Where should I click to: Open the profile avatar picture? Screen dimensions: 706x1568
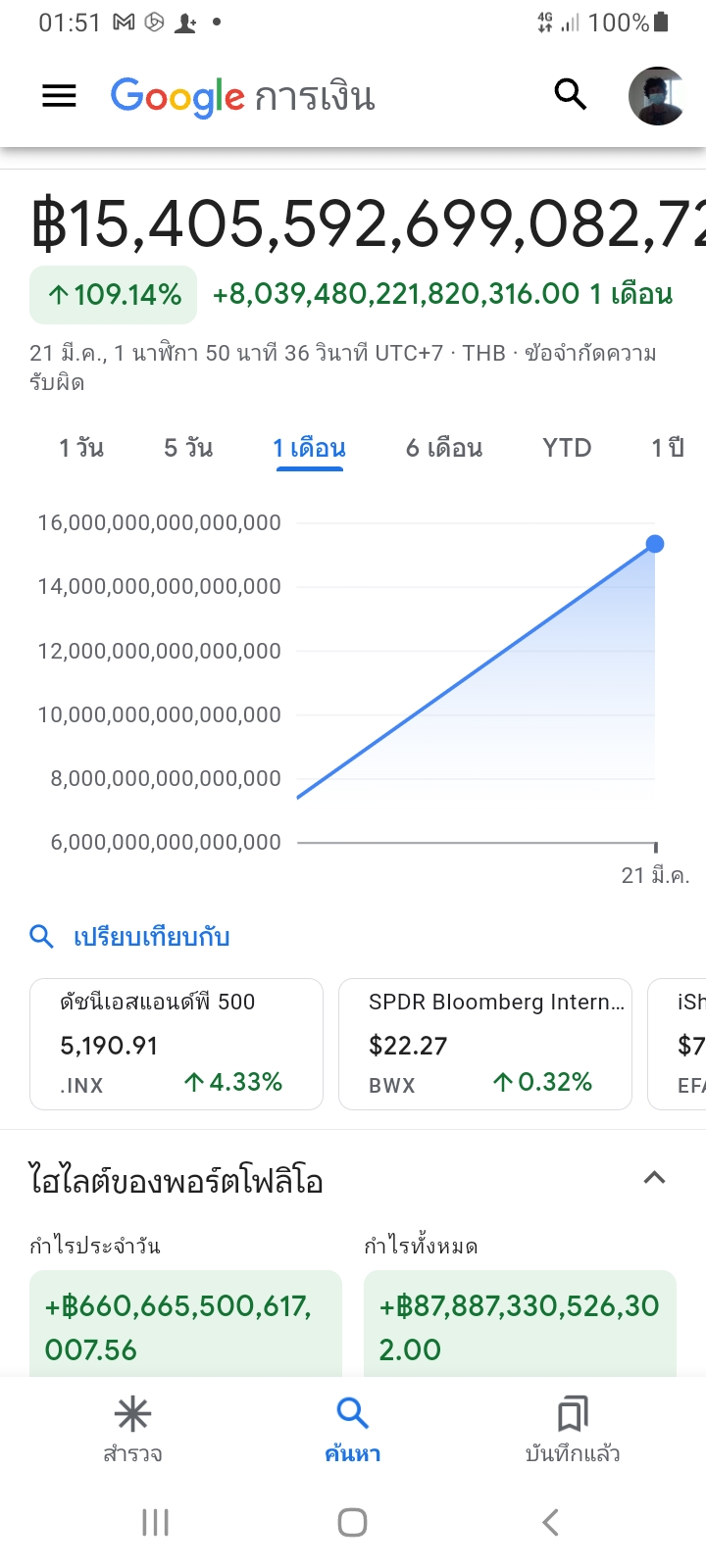(x=656, y=96)
